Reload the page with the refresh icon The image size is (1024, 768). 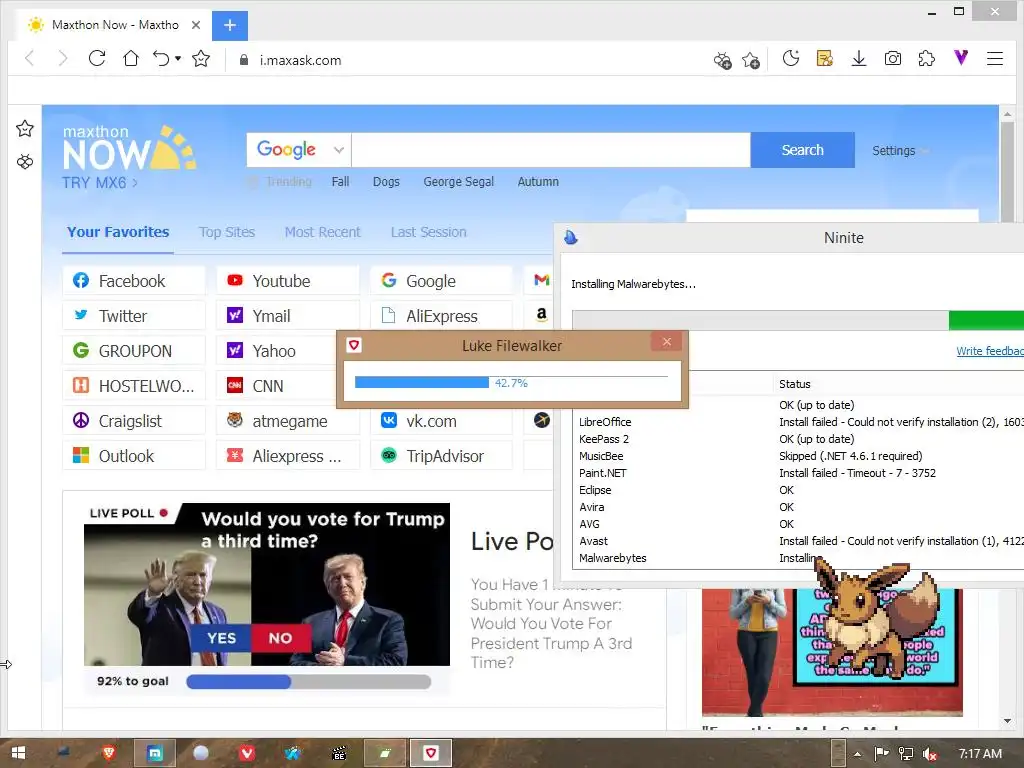97,59
